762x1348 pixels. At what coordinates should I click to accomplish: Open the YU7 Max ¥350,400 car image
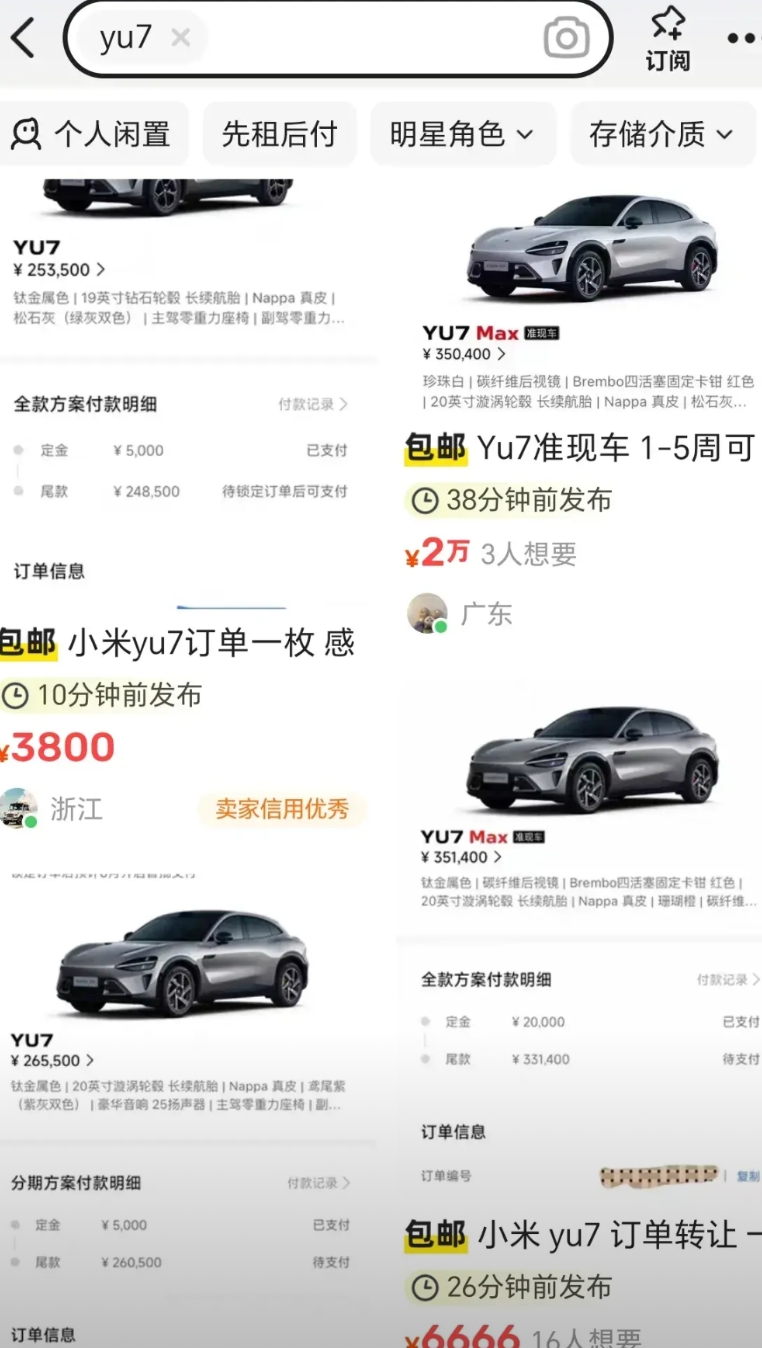pyautogui.click(x=593, y=246)
